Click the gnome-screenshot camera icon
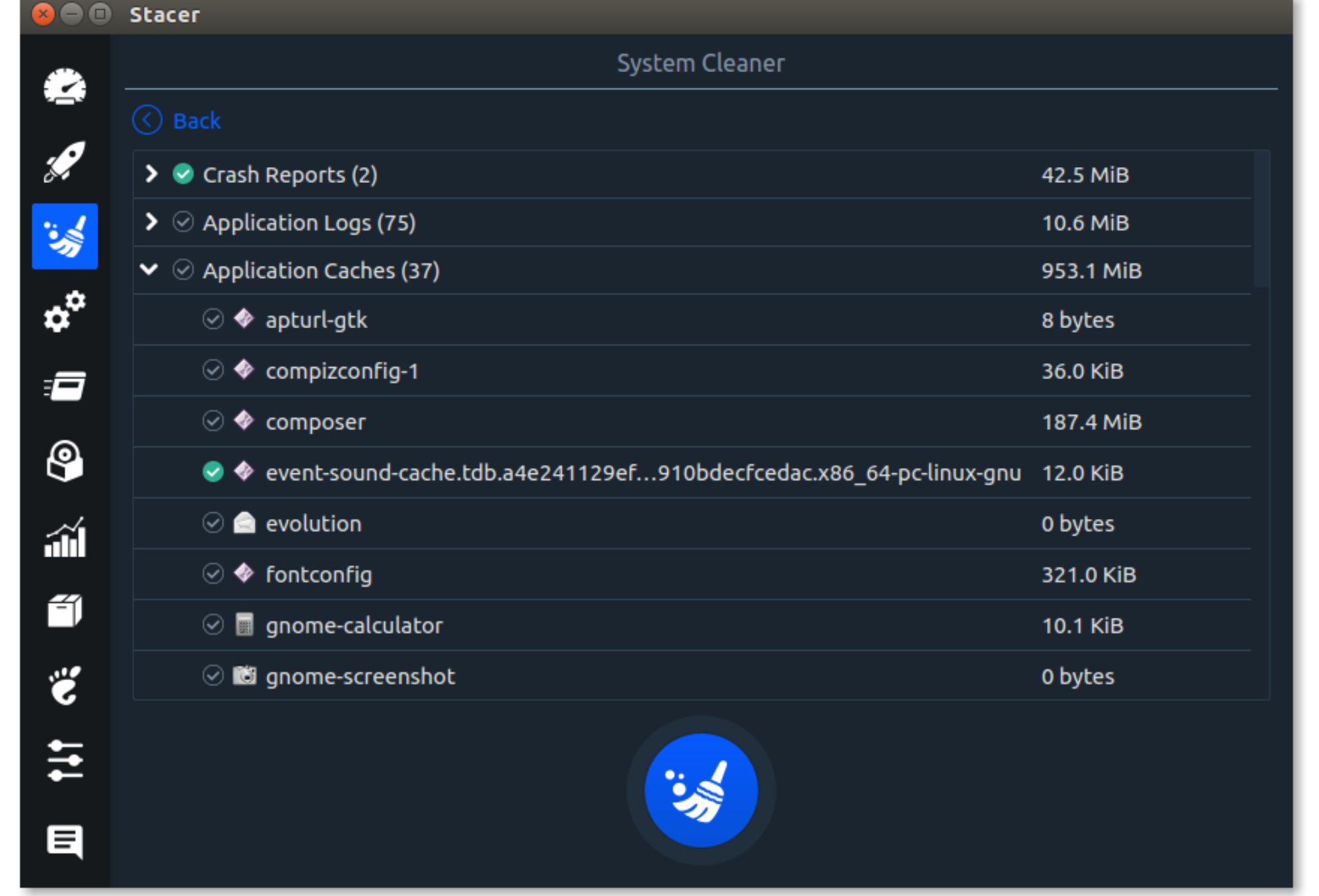Screen dimensions: 1319x896 click(244, 675)
